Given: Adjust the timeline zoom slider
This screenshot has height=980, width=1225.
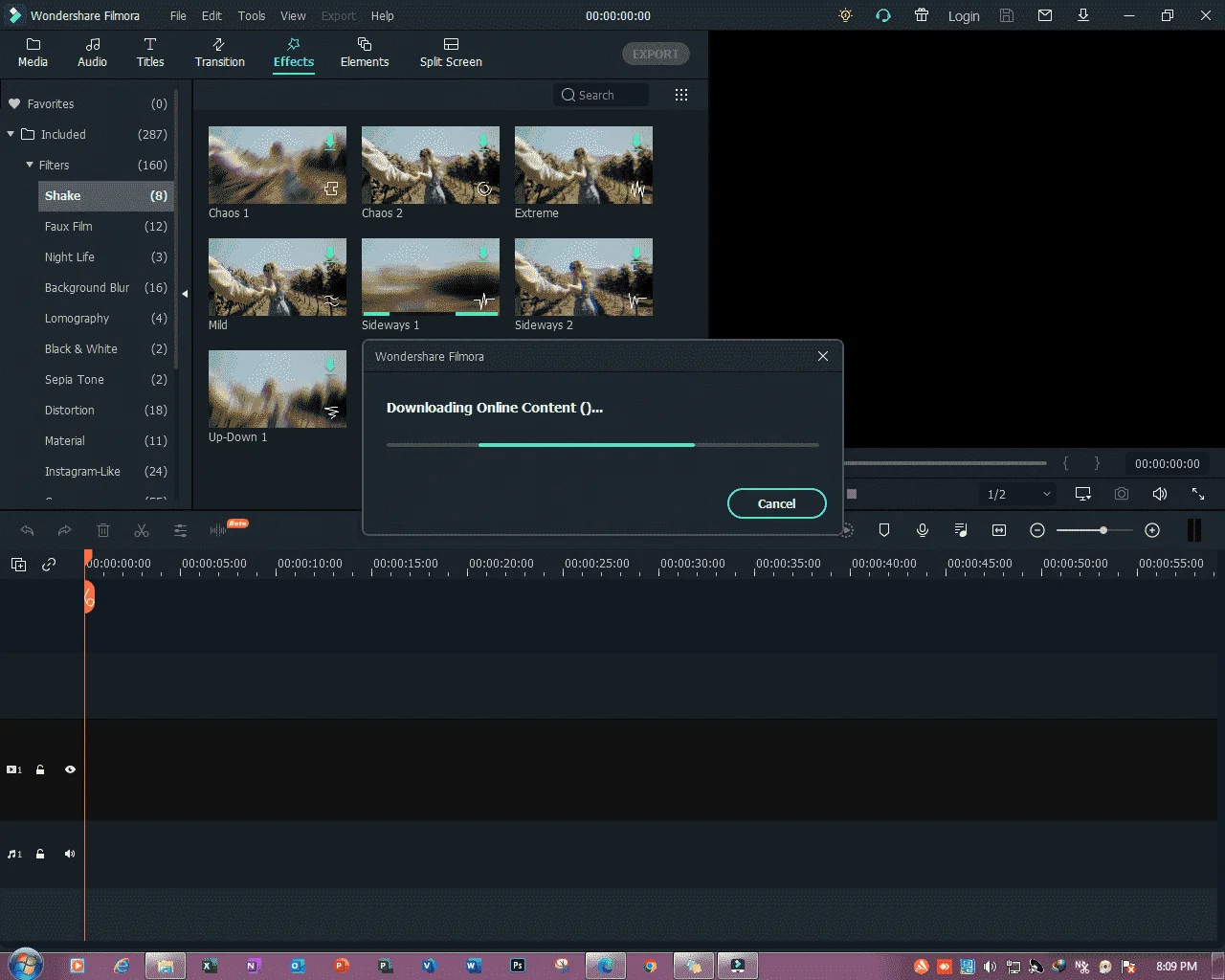Looking at the screenshot, I should coord(1094,530).
